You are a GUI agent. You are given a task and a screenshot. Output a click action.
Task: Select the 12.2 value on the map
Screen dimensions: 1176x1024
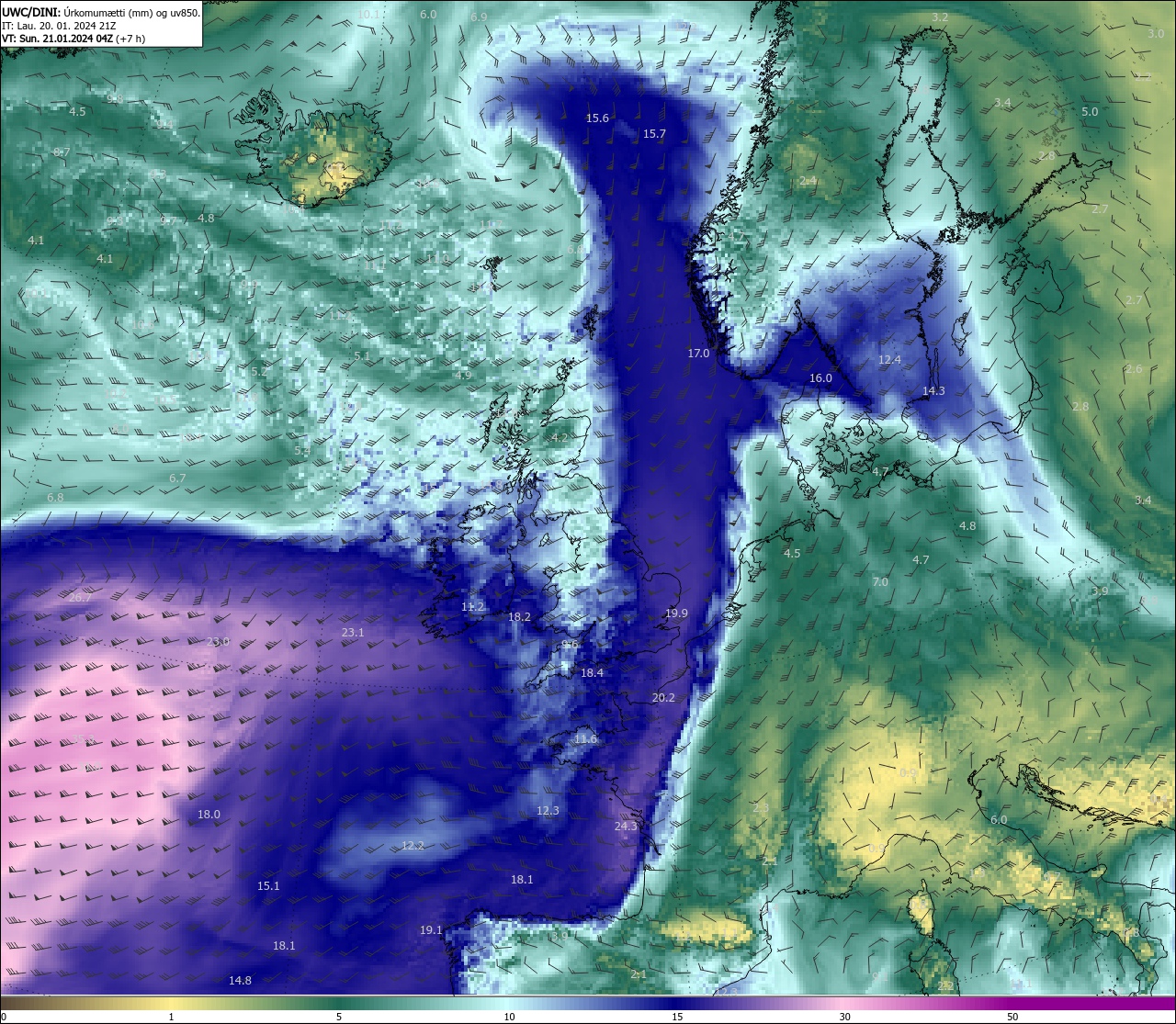pyautogui.click(x=413, y=846)
